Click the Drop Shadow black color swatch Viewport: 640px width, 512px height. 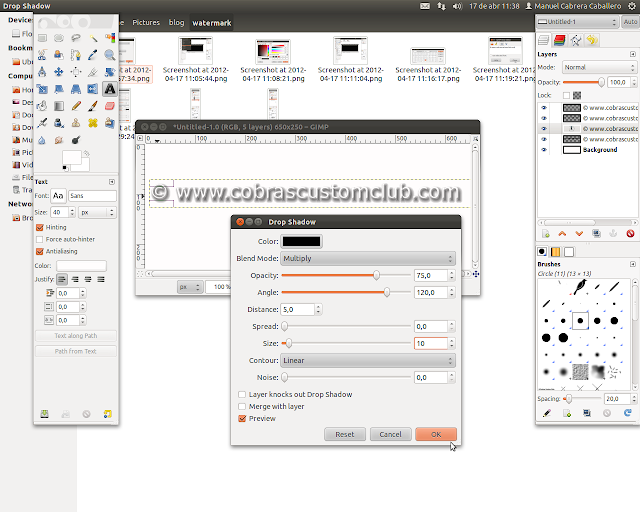click(302, 241)
